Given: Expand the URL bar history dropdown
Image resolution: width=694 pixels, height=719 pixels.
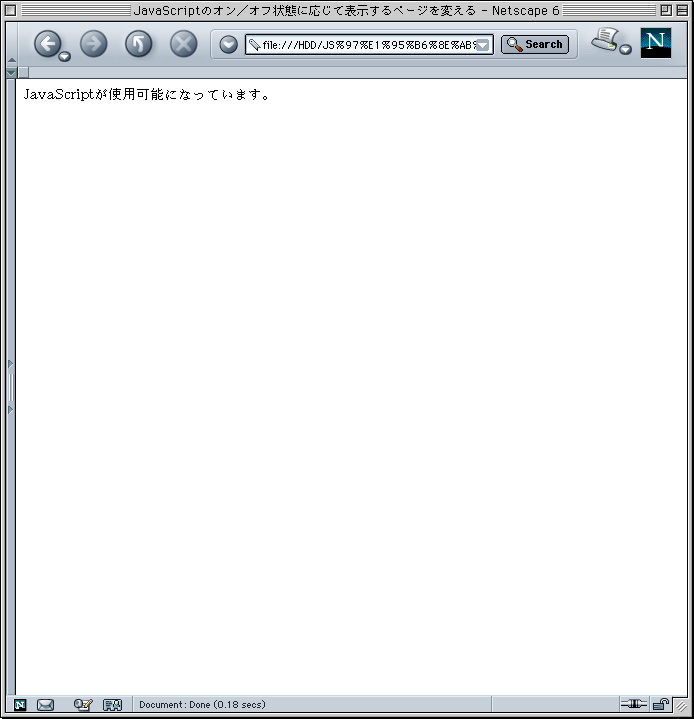Looking at the screenshot, I should click(x=483, y=44).
